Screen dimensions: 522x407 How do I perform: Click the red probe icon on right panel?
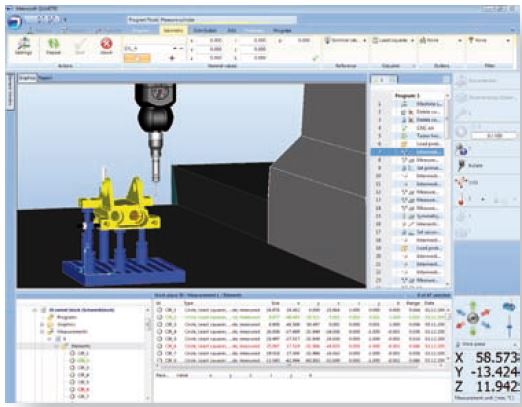(x=461, y=200)
